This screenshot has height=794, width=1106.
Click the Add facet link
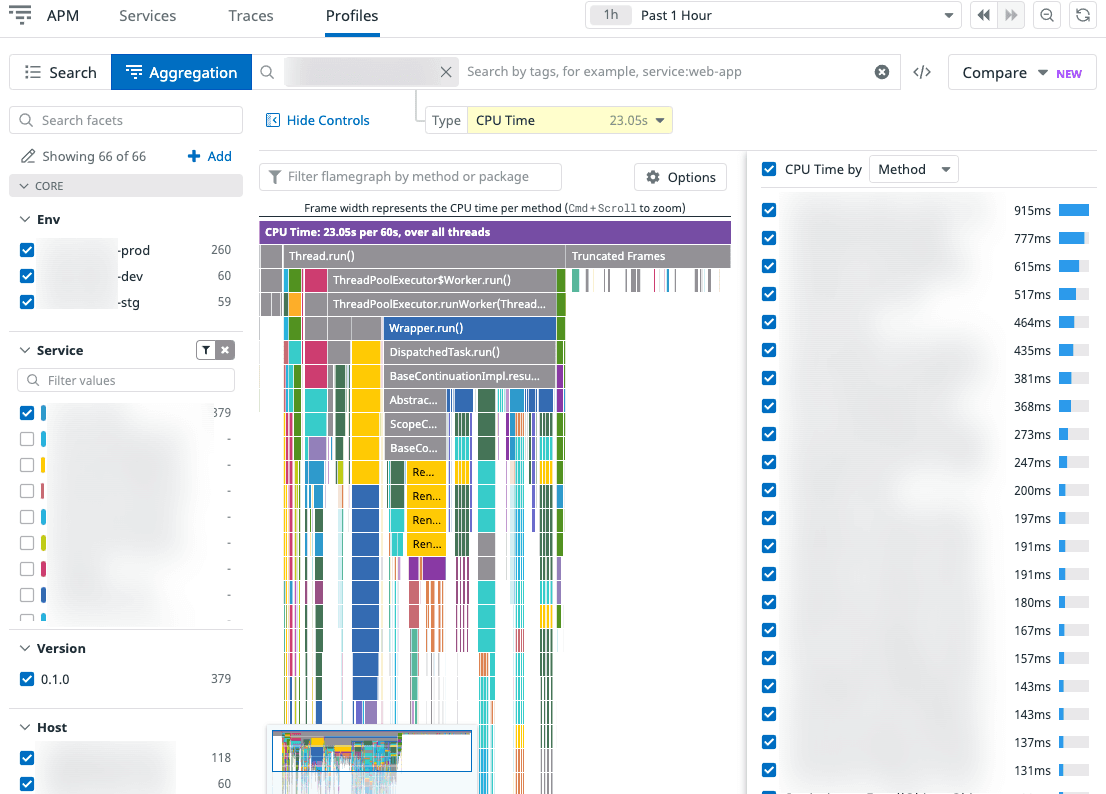(219, 156)
